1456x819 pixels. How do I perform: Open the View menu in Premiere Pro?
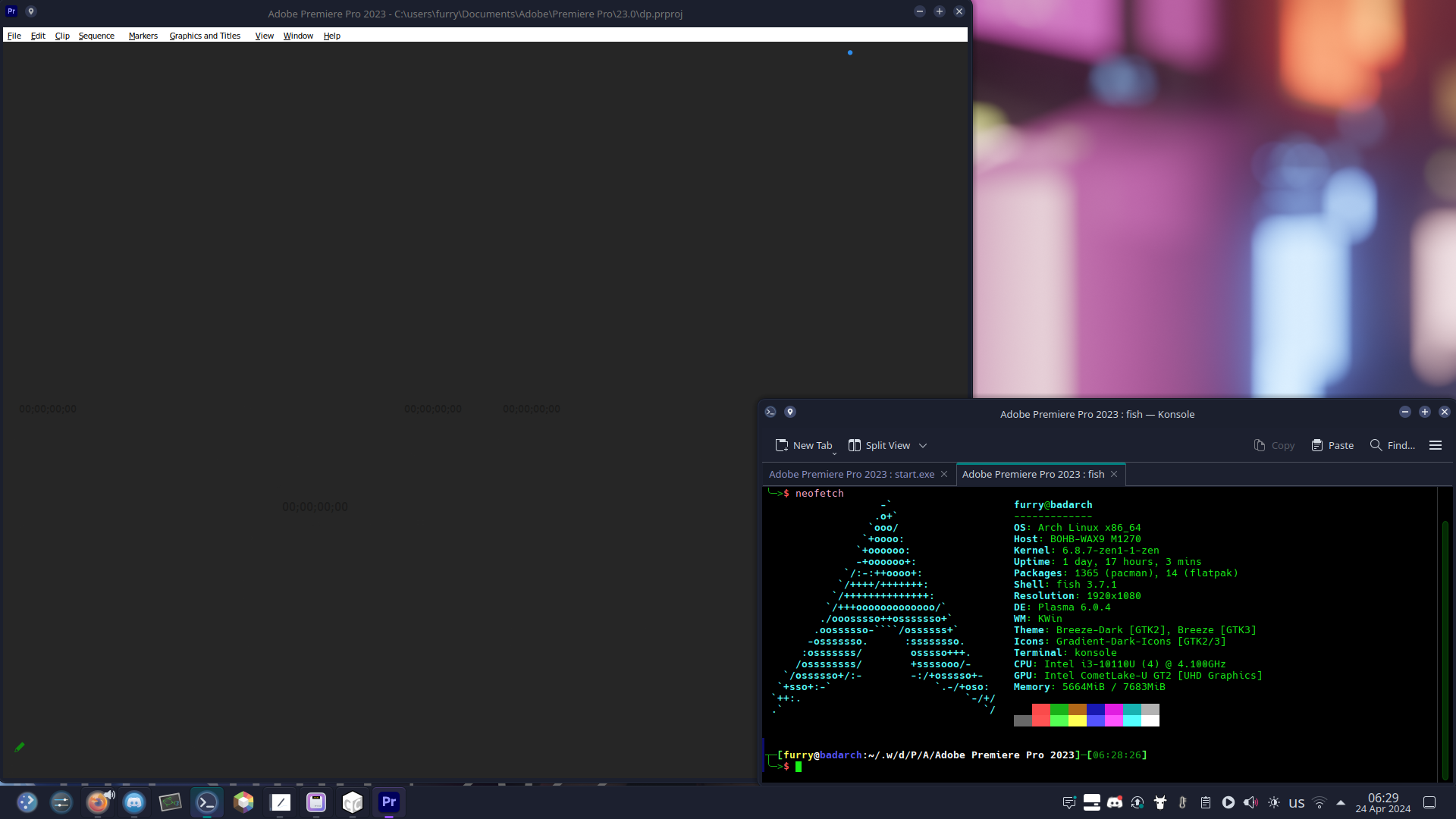pyautogui.click(x=265, y=36)
